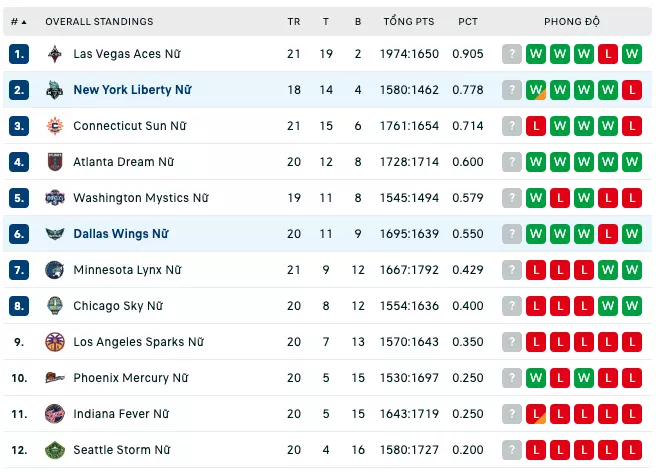Click the points total 1974:1650
The width and height of the screenshot is (656, 472).
[409, 54]
